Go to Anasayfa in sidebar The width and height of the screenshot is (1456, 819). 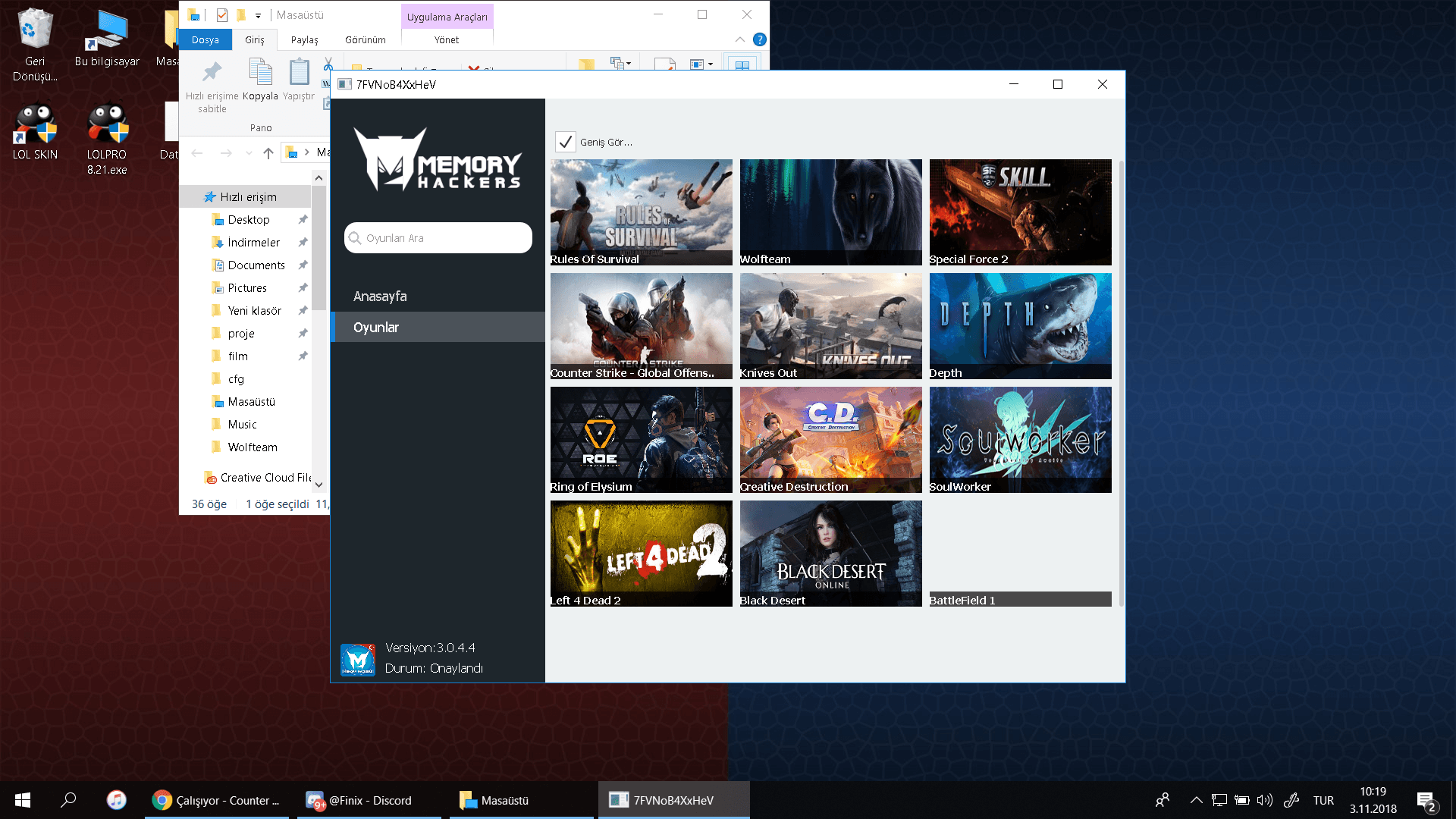coord(438,297)
